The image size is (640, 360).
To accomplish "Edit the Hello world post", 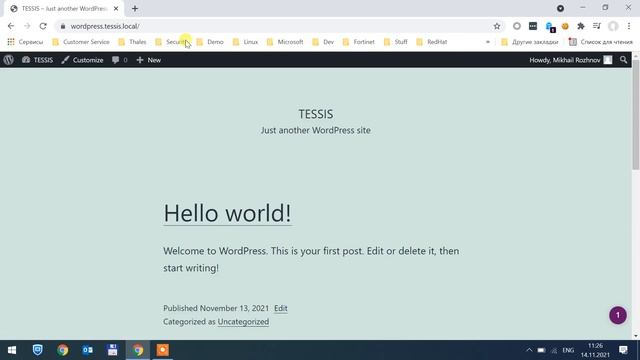I will [280, 308].
